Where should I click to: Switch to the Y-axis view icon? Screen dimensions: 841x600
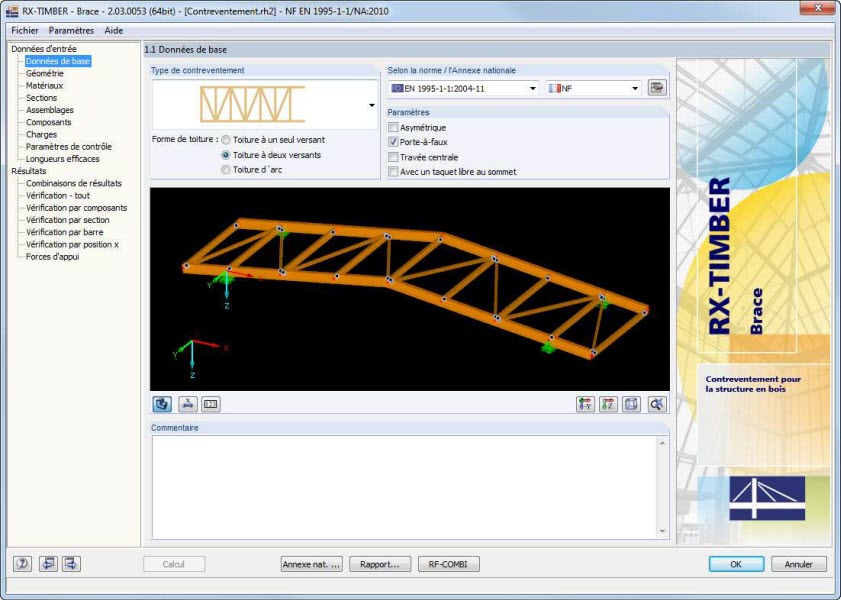tap(585, 404)
